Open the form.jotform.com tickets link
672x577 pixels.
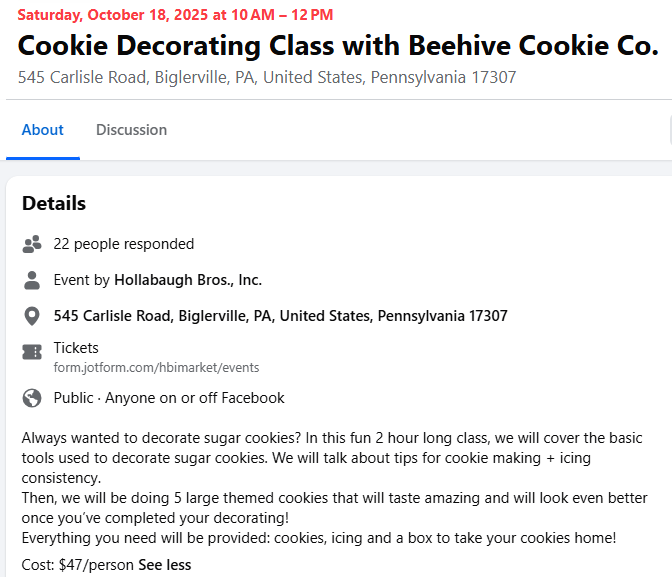pos(156,368)
